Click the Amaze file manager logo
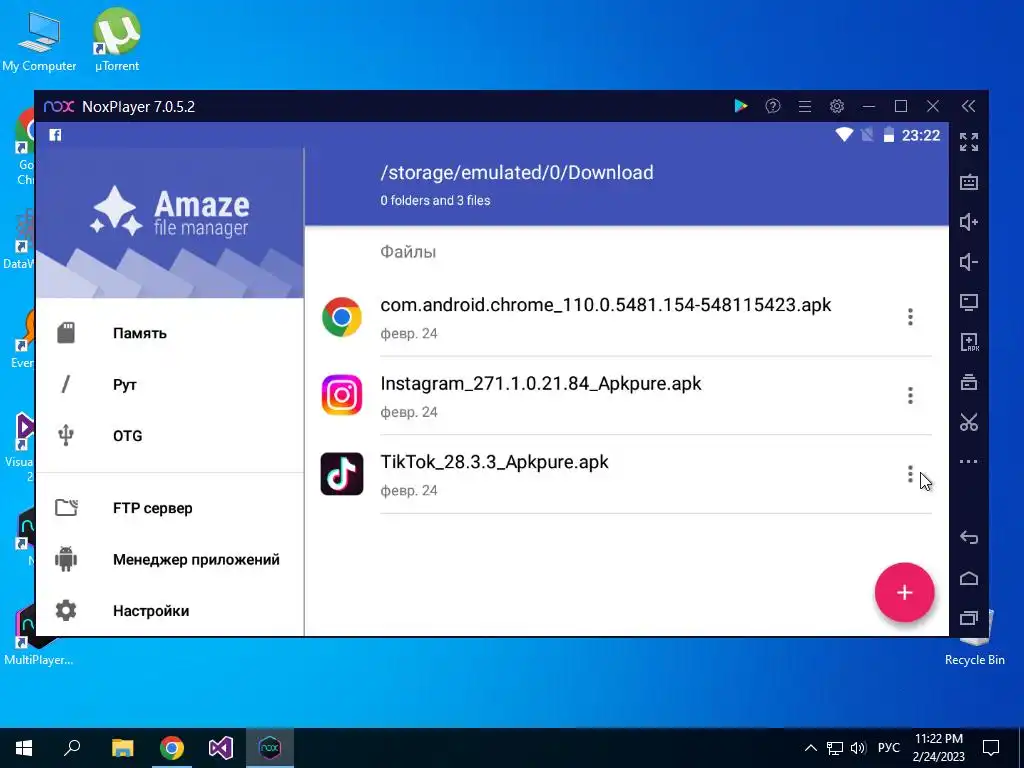1024x768 pixels. click(x=170, y=211)
